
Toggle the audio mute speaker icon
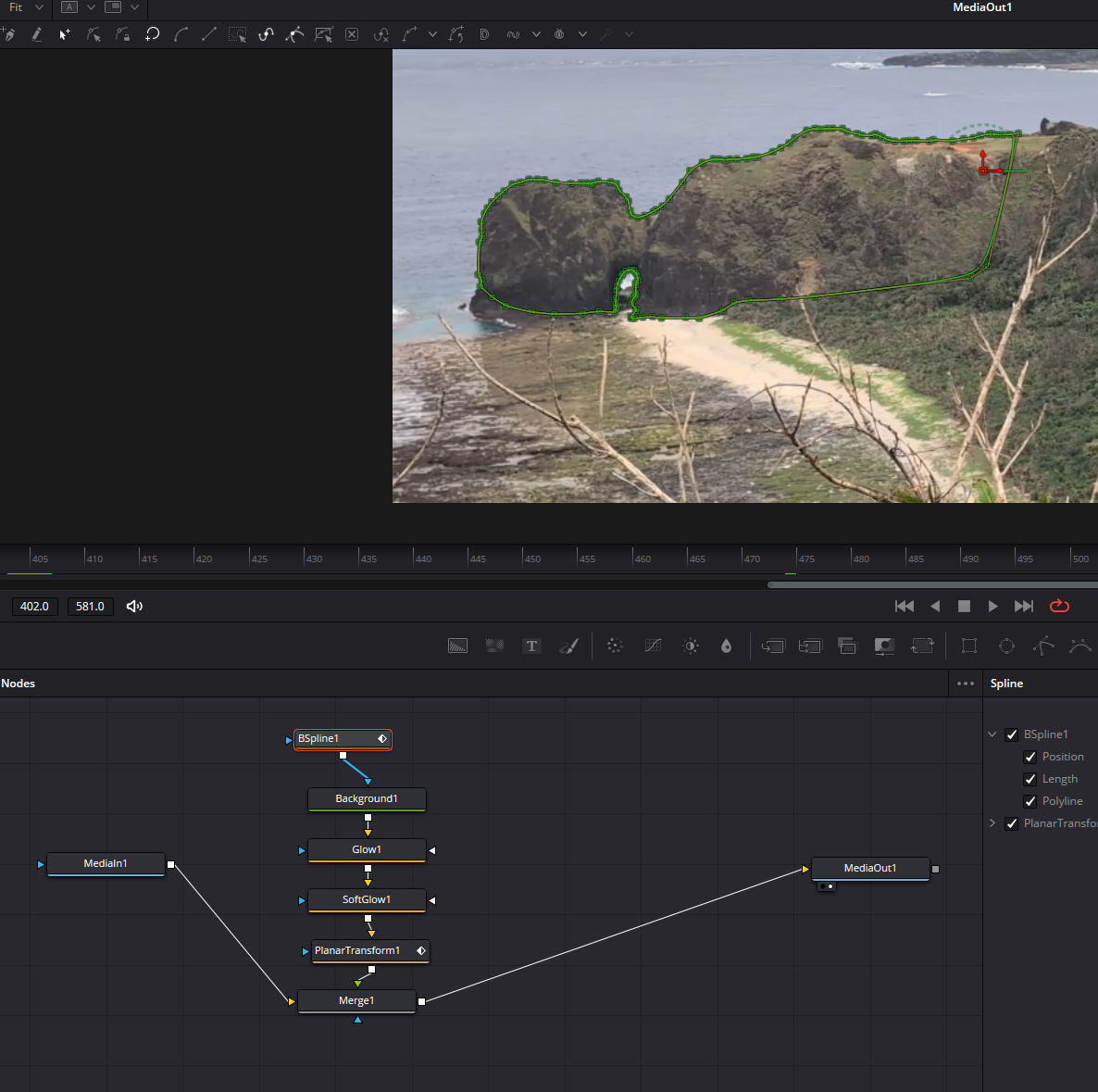(x=133, y=607)
